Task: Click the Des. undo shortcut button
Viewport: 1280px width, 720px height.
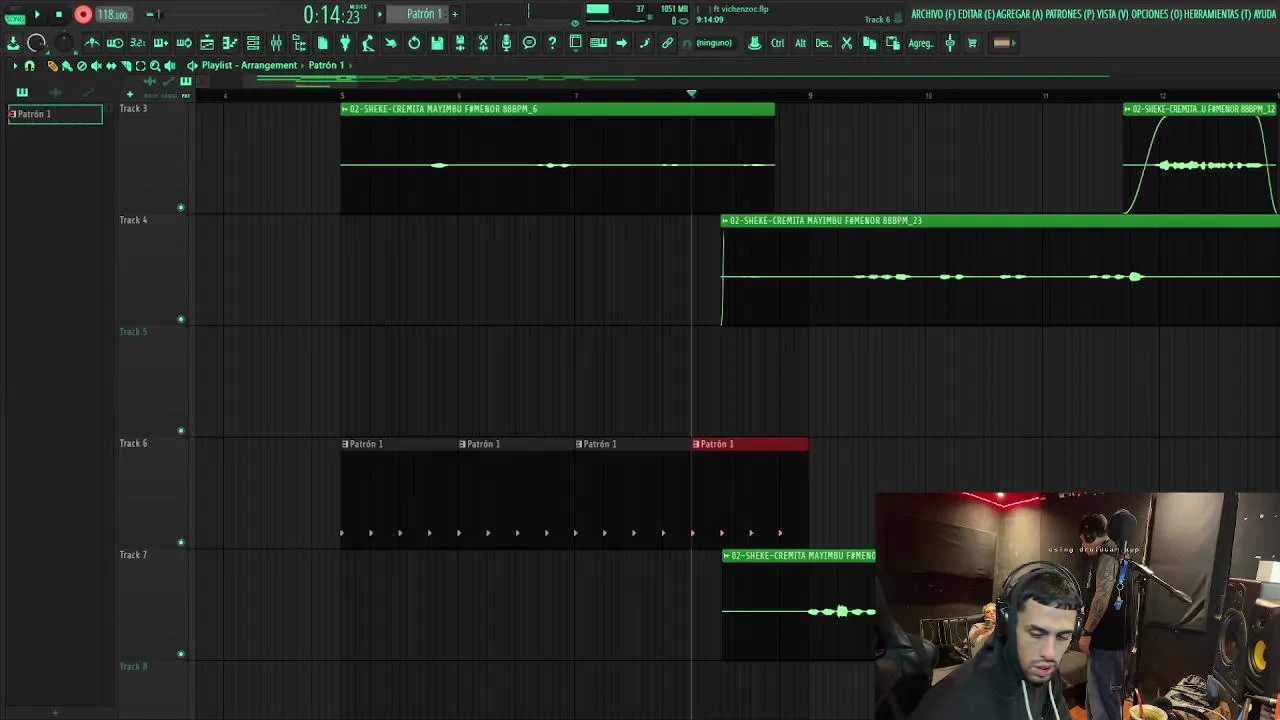Action: pos(823,43)
